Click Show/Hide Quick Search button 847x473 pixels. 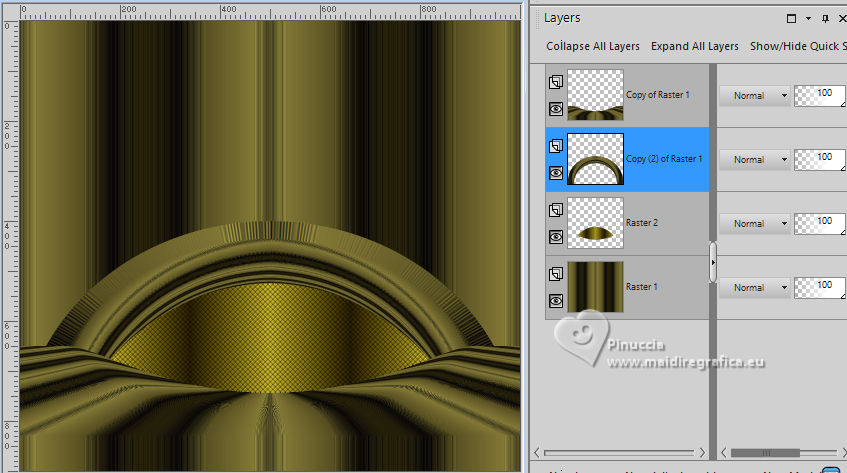tap(798, 46)
